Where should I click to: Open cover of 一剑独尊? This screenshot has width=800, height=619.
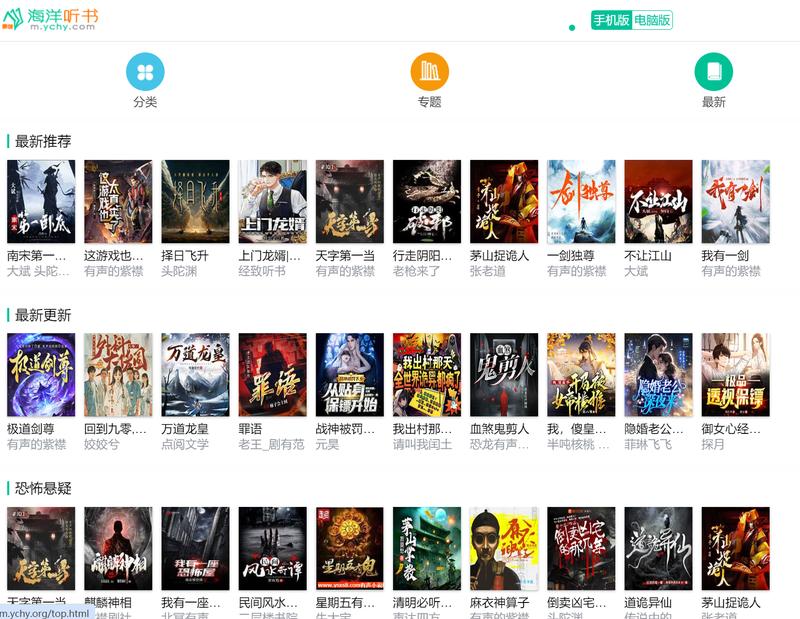(x=581, y=202)
